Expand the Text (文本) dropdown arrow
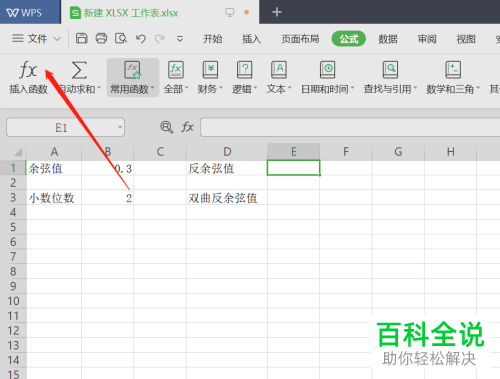 coord(289,88)
